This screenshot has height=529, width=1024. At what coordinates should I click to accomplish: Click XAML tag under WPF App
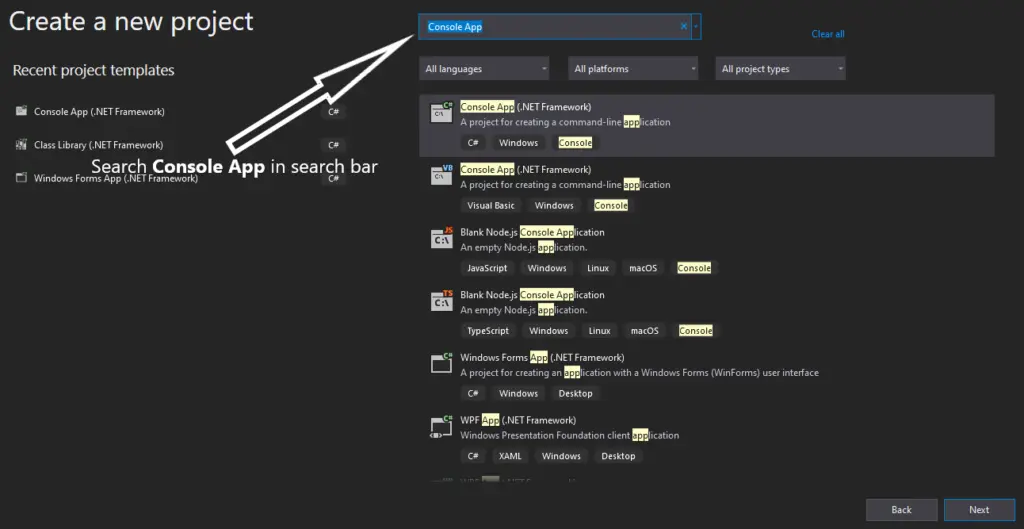(x=510, y=456)
